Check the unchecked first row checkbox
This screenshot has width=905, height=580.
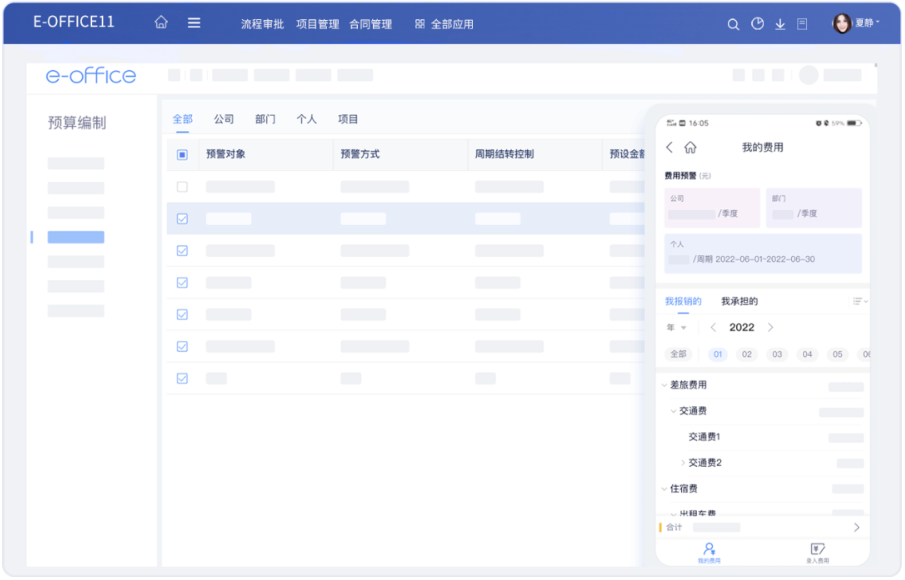[x=182, y=187]
